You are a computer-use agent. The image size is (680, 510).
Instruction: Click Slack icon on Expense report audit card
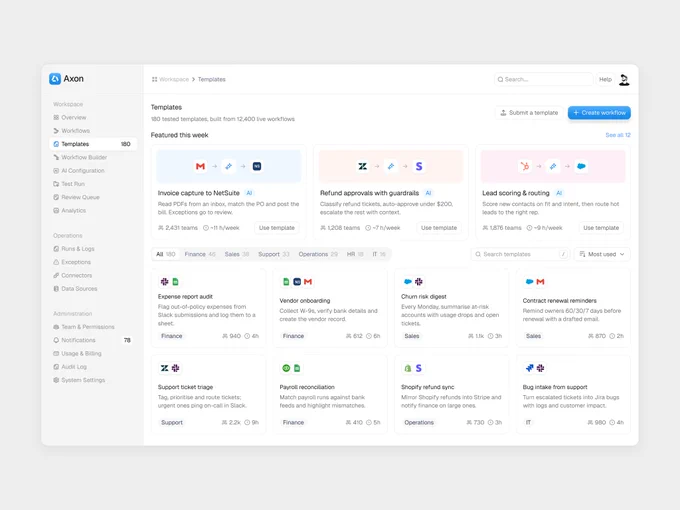164,282
